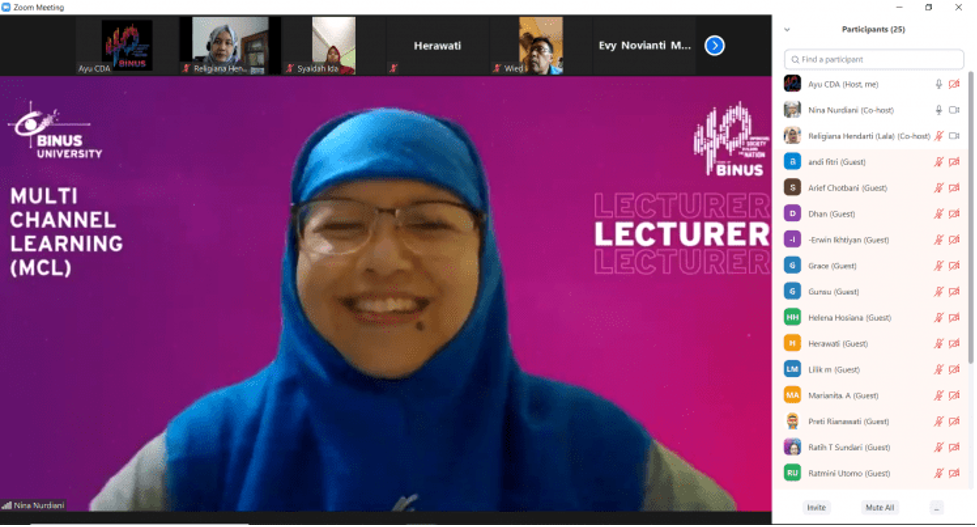Click Grace muted microphone icon
The image size is (977, 527).
[938, 266]
